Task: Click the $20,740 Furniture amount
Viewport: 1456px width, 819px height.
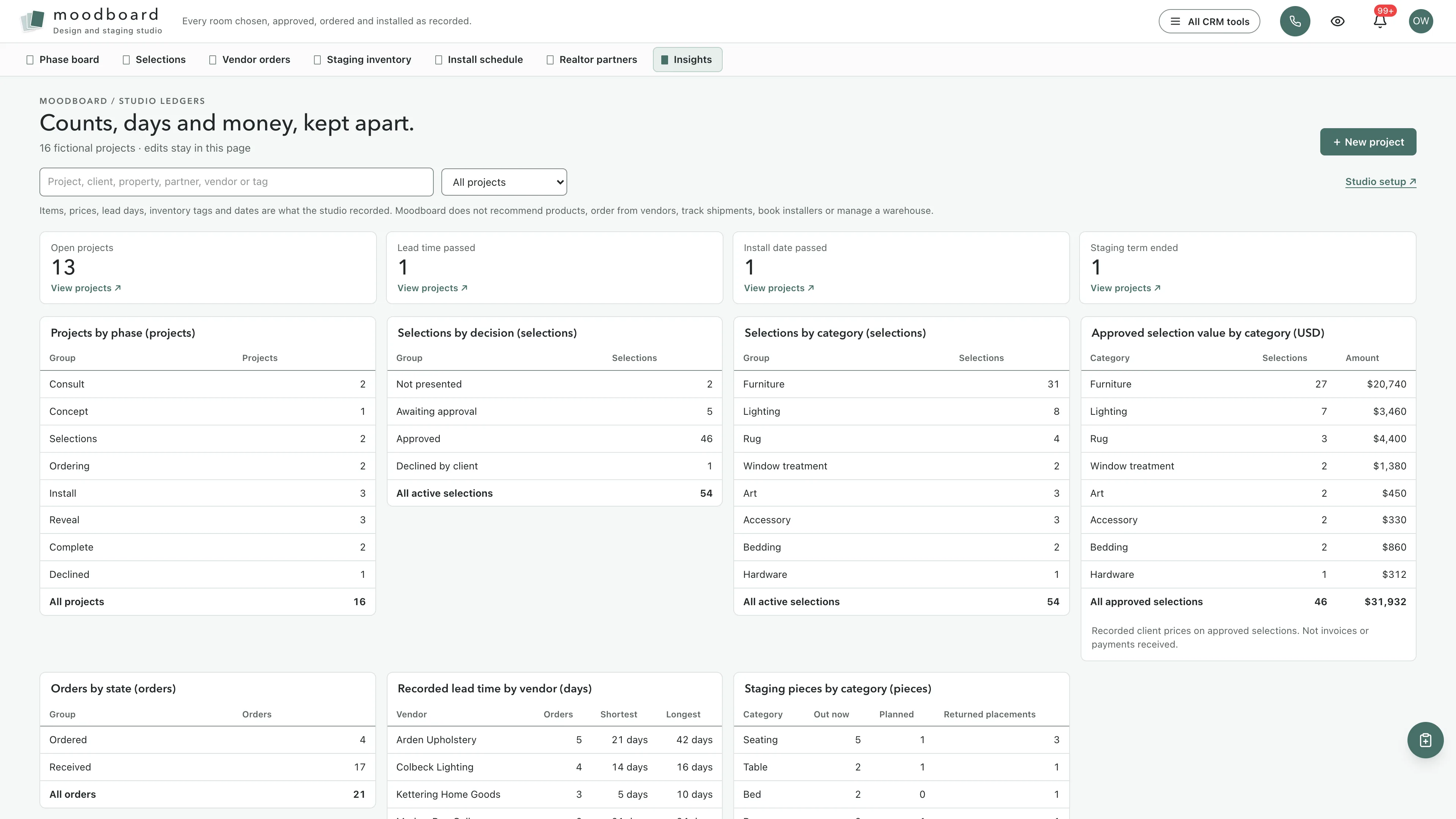Action: click(1387, 384)
